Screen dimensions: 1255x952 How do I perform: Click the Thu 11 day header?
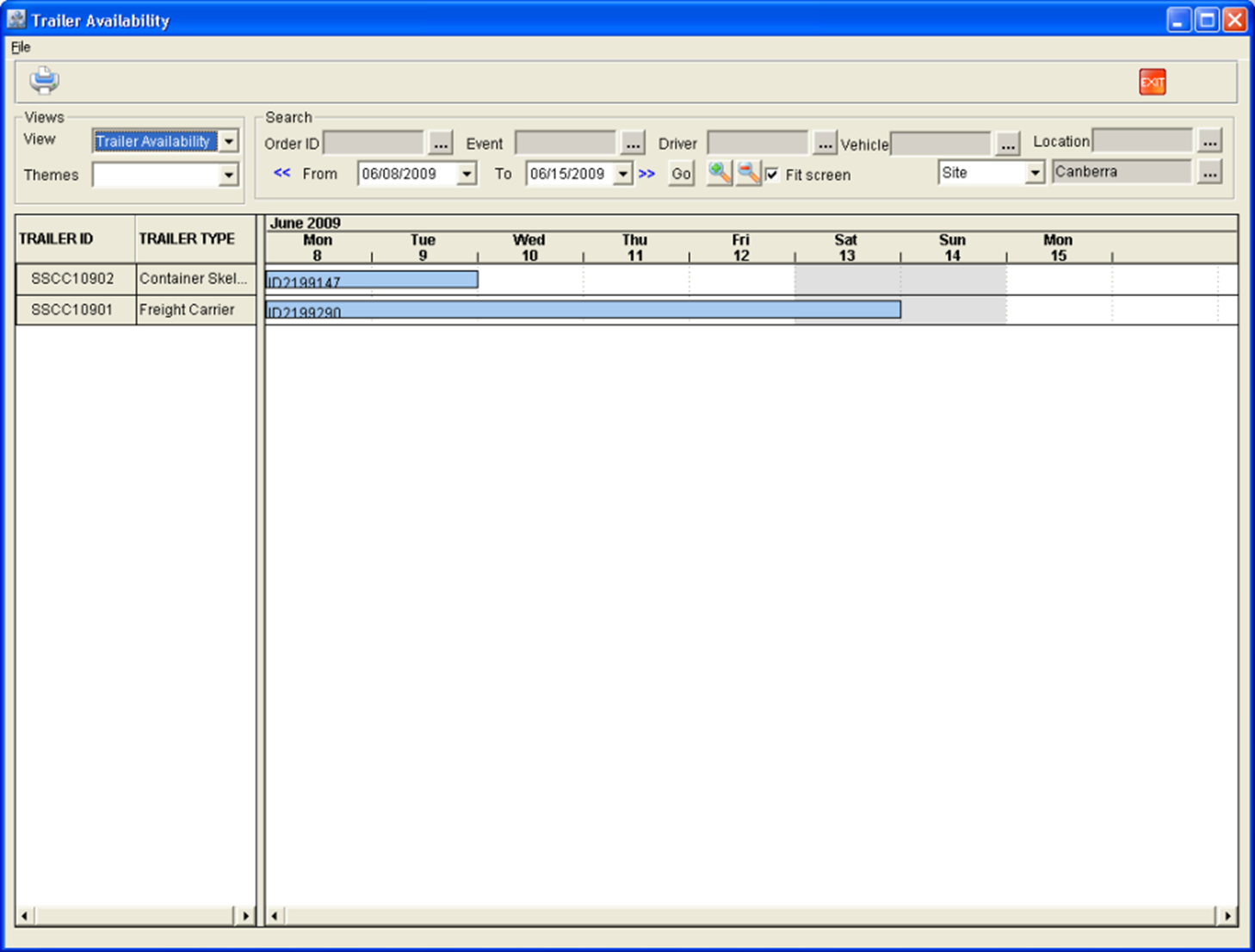(635, 248)
